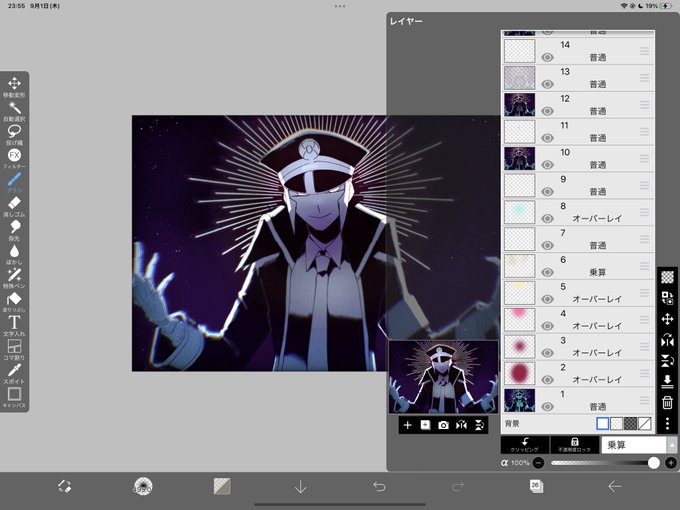
Task: Select the Eraser (消しゴム) tool
Action: [14, 206]
